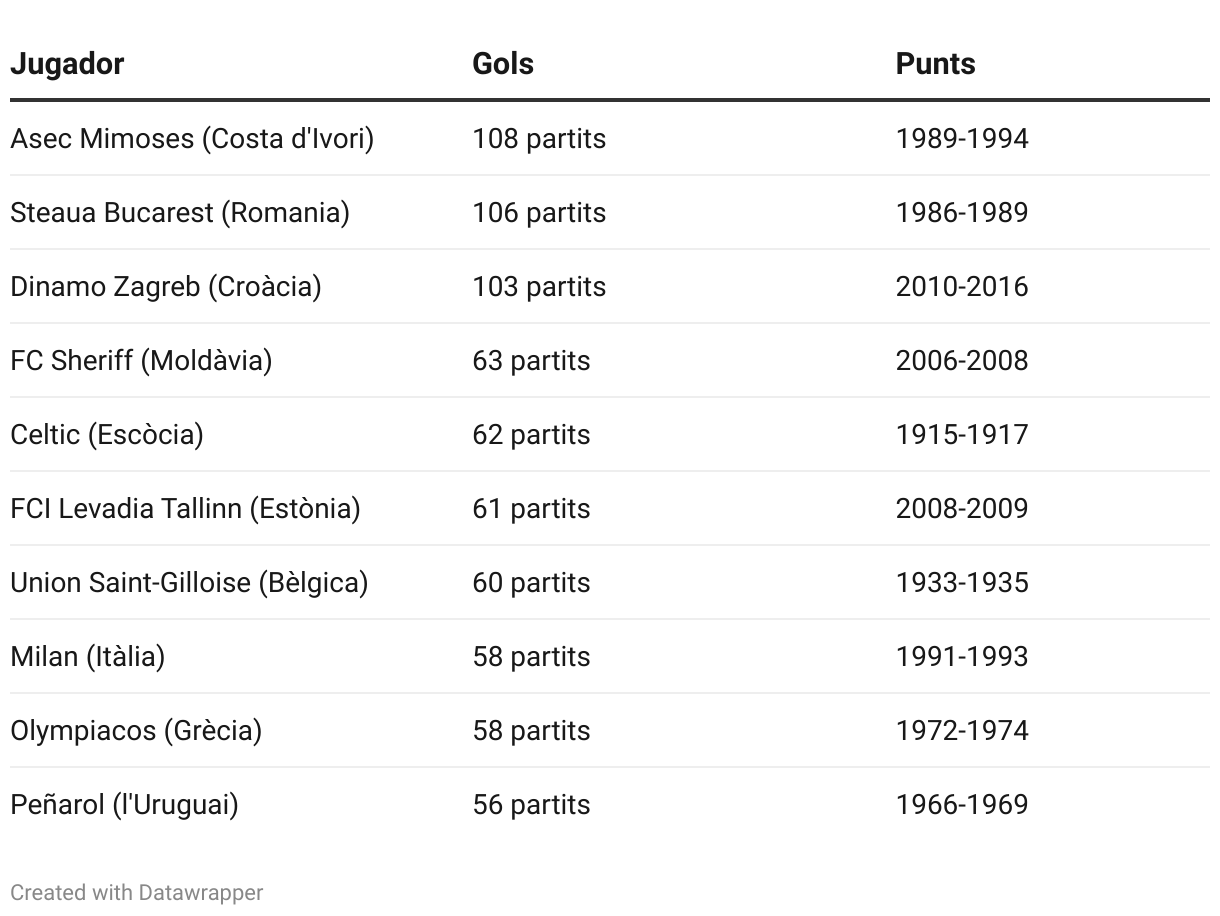Select the Peñarol (l'Uruguai) cell
Image resolution: width=1220 pixels, height=916 pixels.
coord(124,805)
